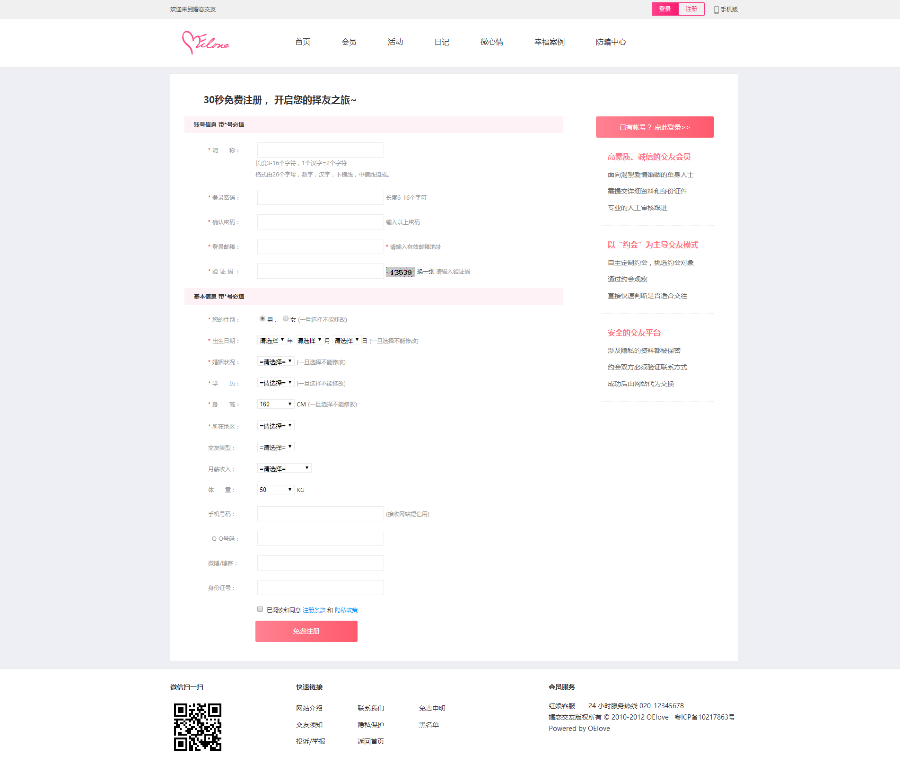This screenshot has width=900, height=764.
Task: Open the marital status dropdown
Action: pos(276,362)
